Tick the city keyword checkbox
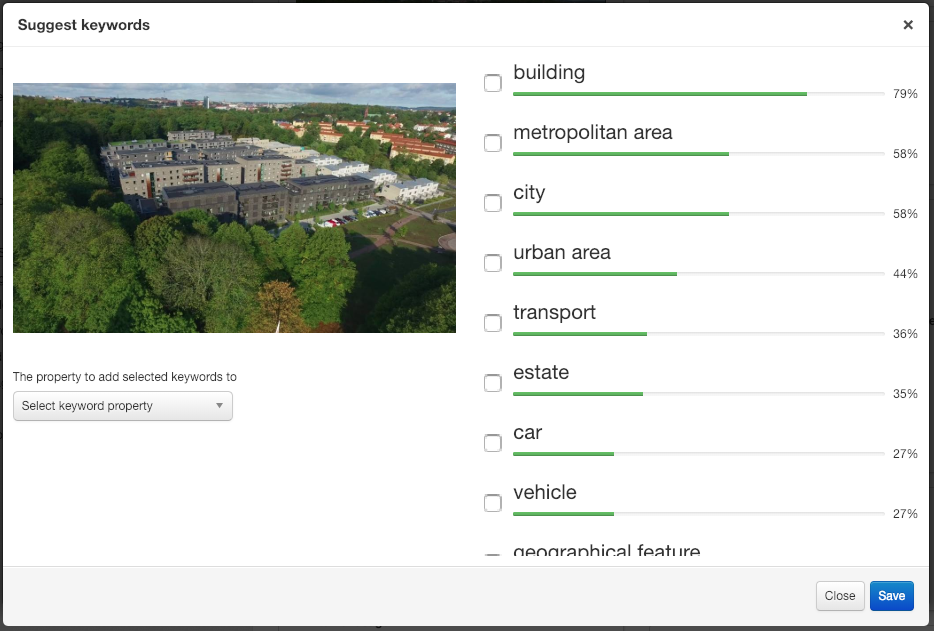This screenshot has height=631, width=934. pos(493,203)
